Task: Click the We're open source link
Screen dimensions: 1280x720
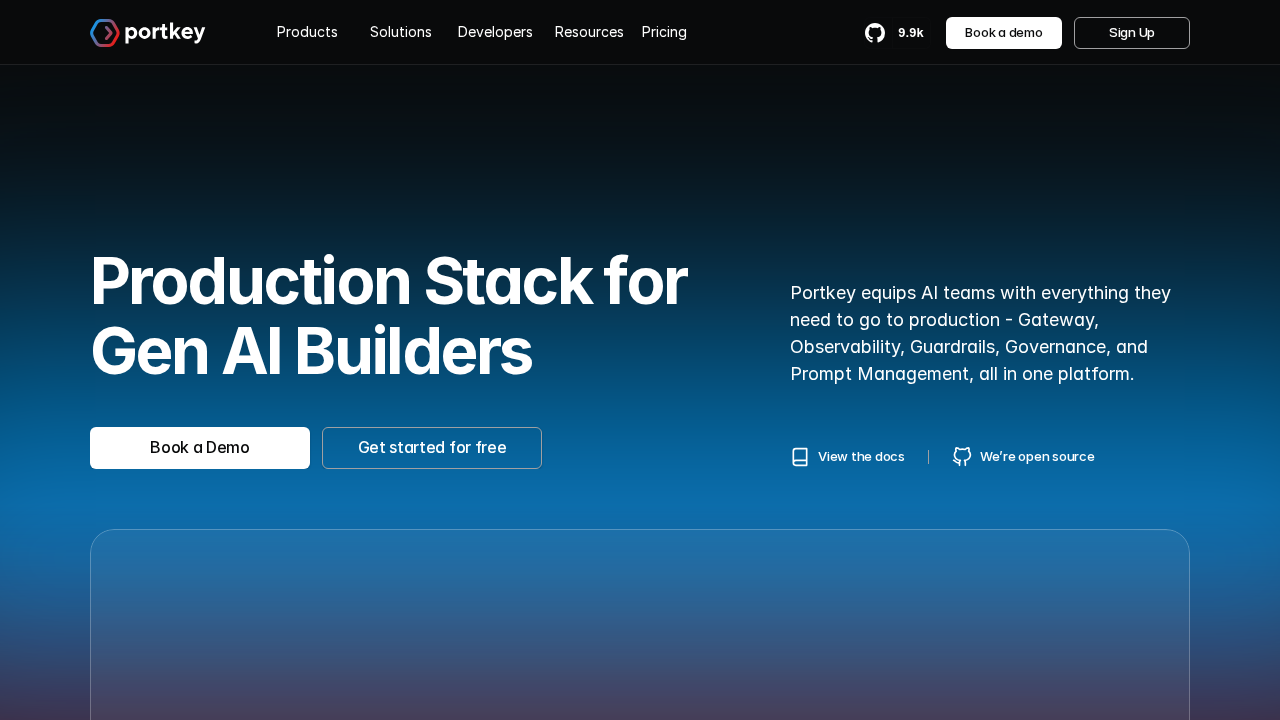Action: (x=1037, y=456)
